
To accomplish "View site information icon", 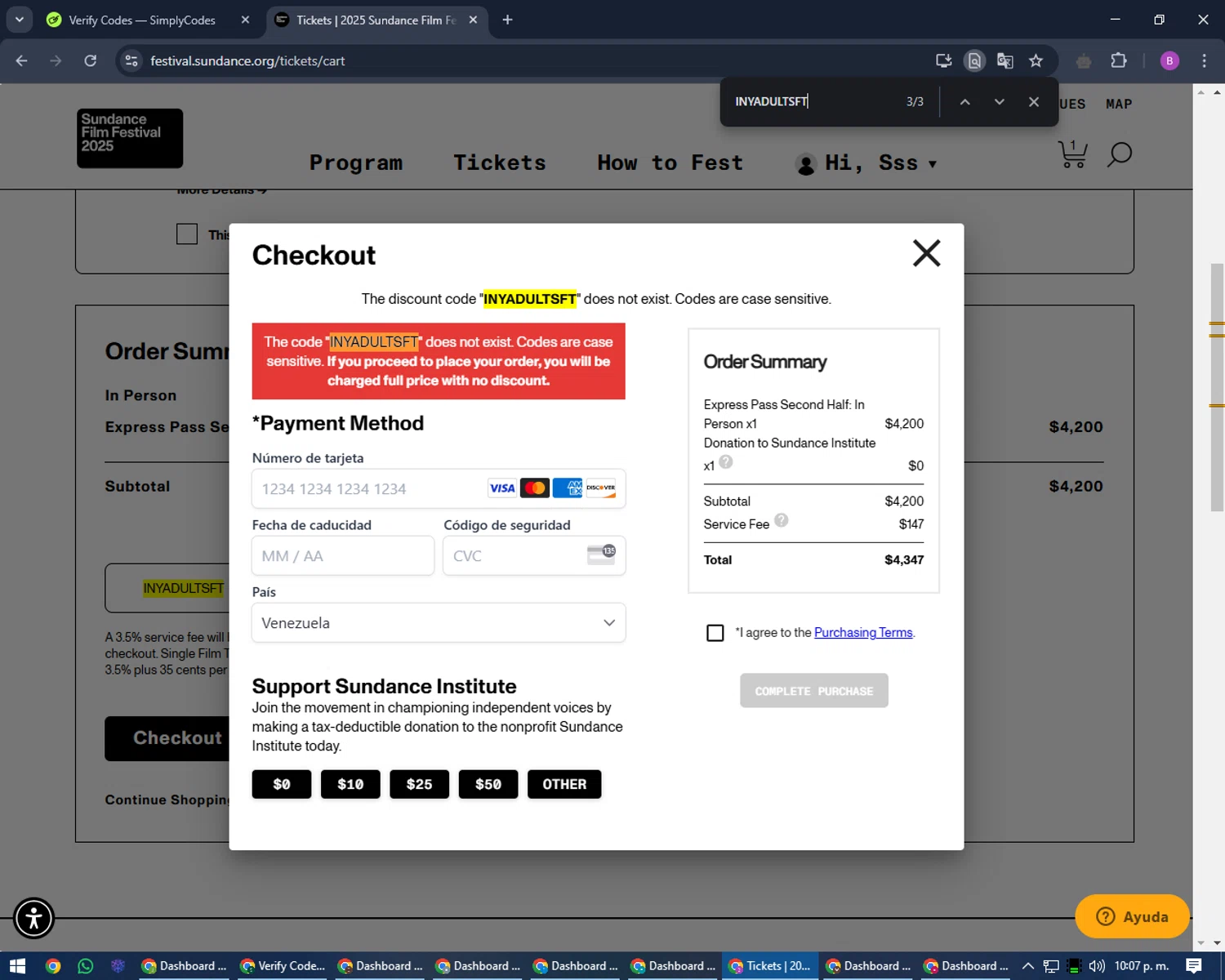I will point(131,60).
